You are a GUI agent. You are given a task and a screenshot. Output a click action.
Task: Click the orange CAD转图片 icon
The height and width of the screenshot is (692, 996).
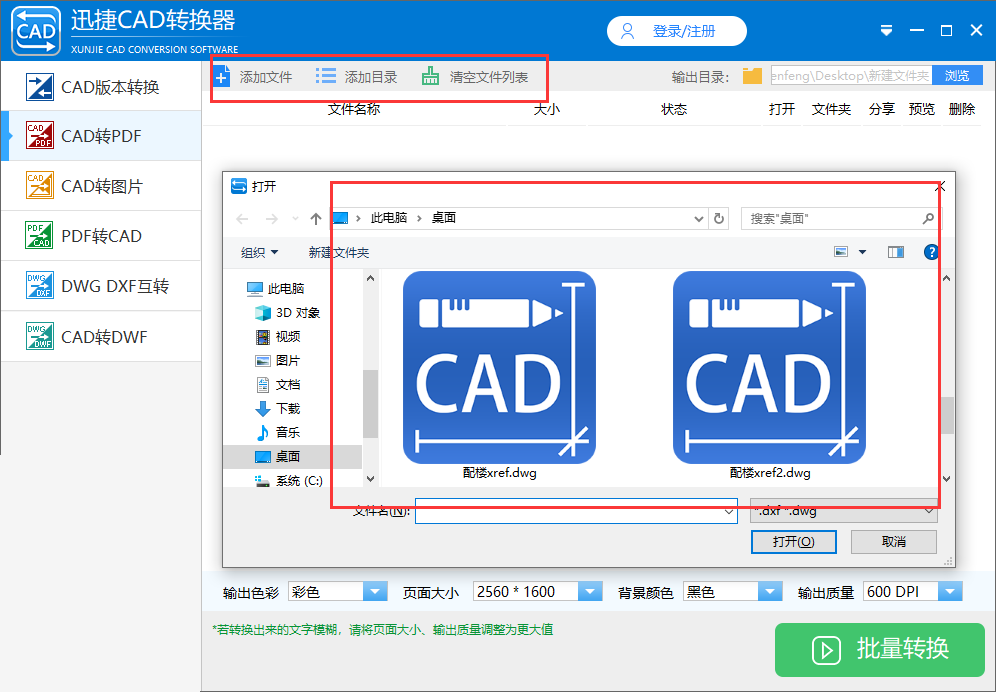(39, 186)
